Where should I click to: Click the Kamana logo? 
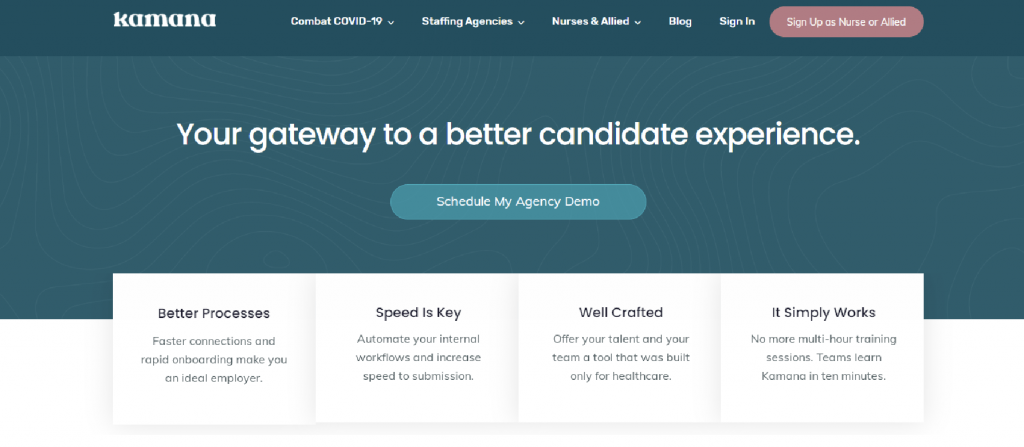point(165,20)
